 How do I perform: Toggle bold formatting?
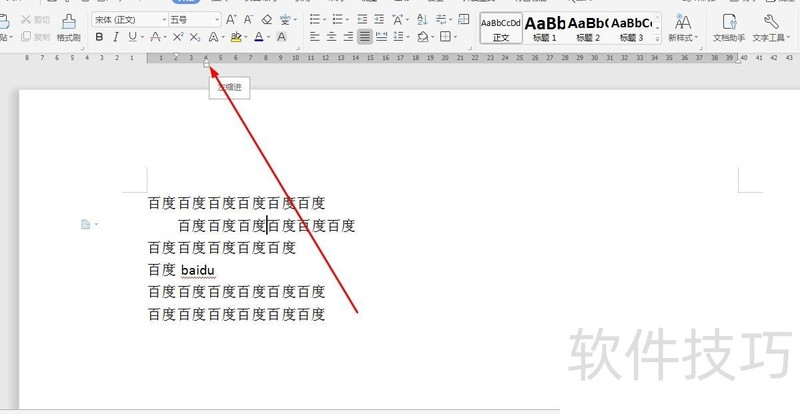coord(99,37)
